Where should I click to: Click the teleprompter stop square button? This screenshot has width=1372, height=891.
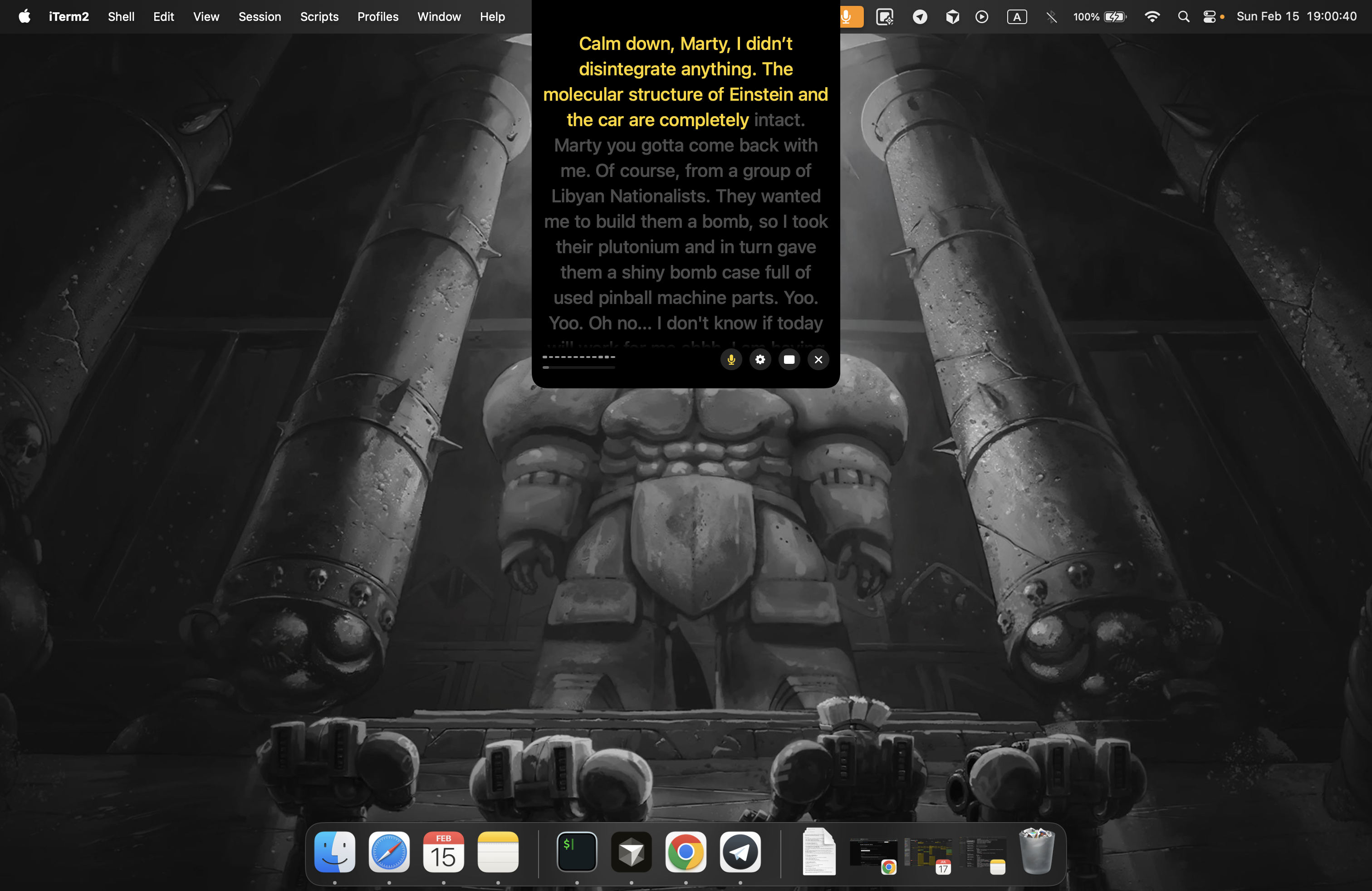[789, 360]
